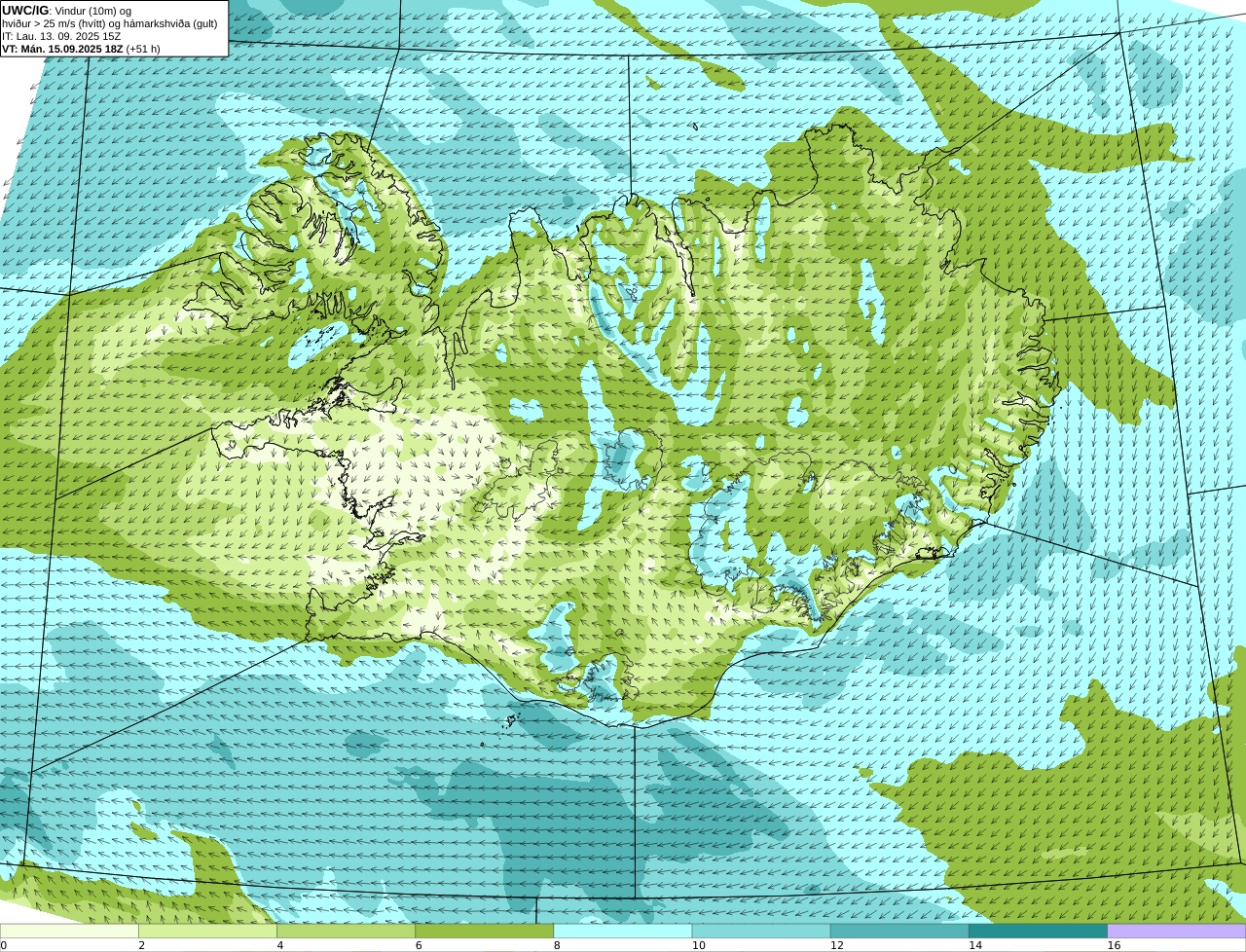Click the 'UWC/IG: Vindur (10m) og' title line
Viewport: 1246px width, 952px height.
click(x=66, y=11)
